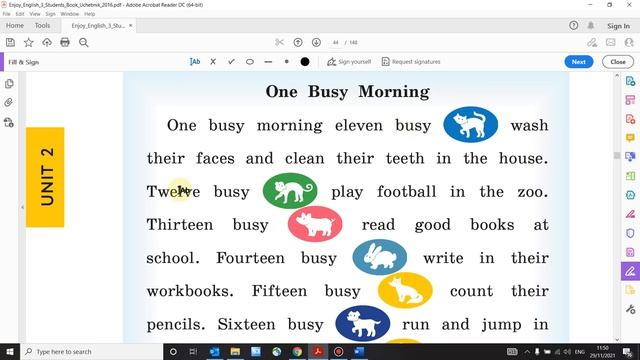Click the blue Next button

(x=579, y=62)
